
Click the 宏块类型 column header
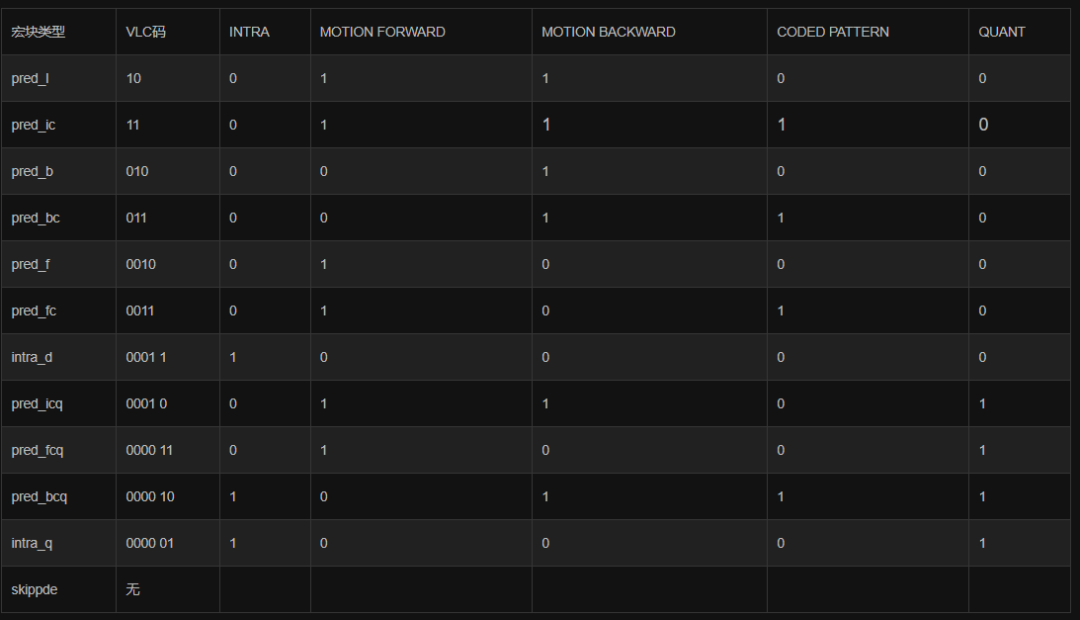pos(38,32)
